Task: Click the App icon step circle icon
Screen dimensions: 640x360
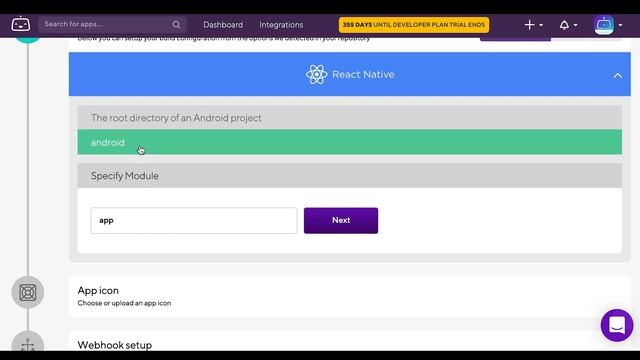Action: click(x=28, y=292)
